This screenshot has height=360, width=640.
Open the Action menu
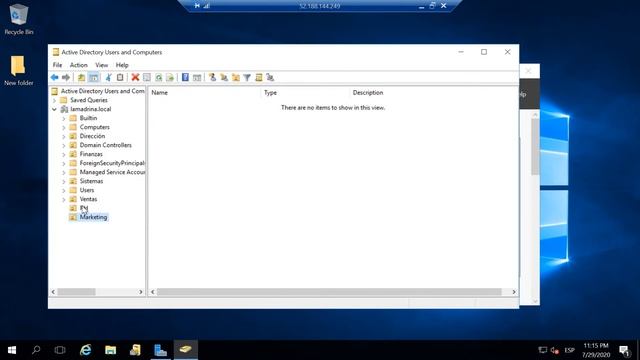click(x=78, y=65)
